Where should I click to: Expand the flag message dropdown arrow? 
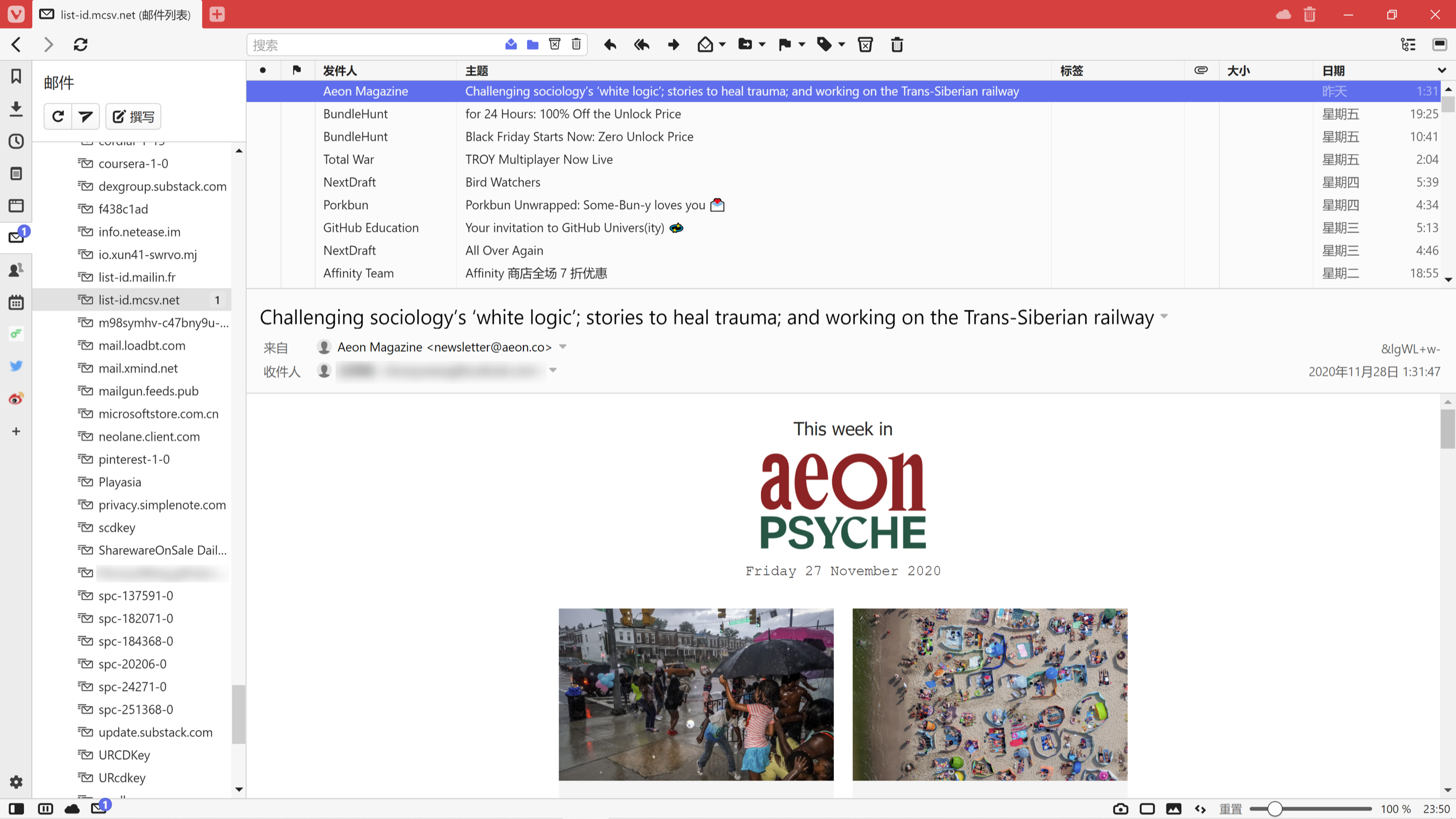(x=802, y=45)
